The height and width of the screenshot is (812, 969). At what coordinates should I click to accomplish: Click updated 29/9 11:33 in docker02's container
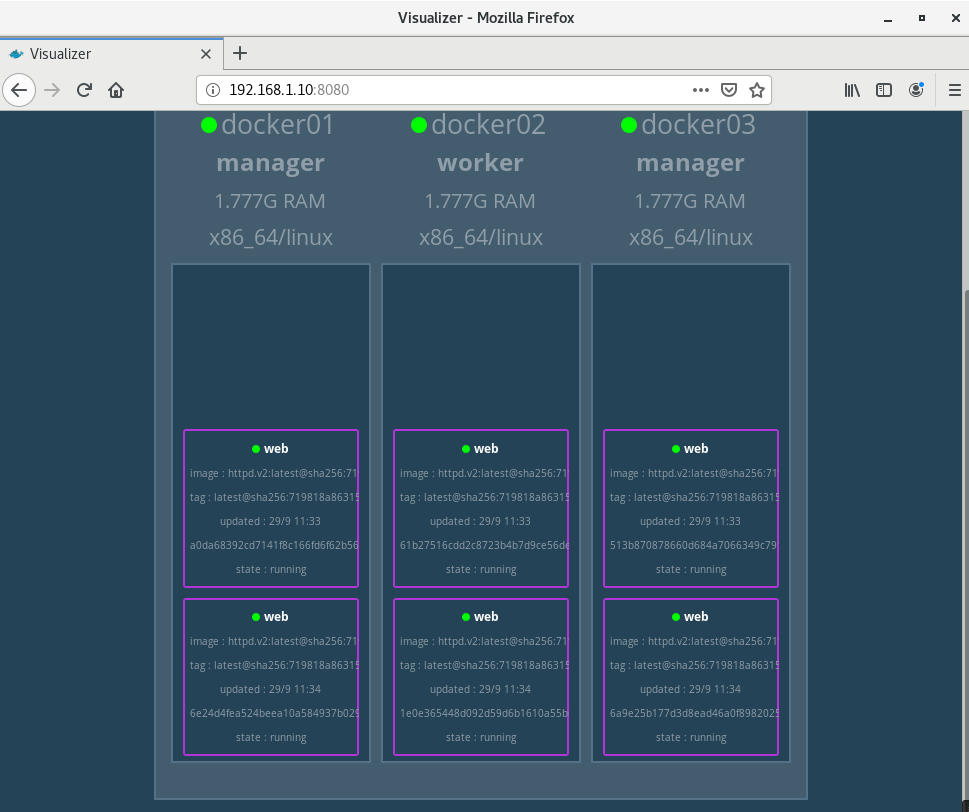coord(480,522)
